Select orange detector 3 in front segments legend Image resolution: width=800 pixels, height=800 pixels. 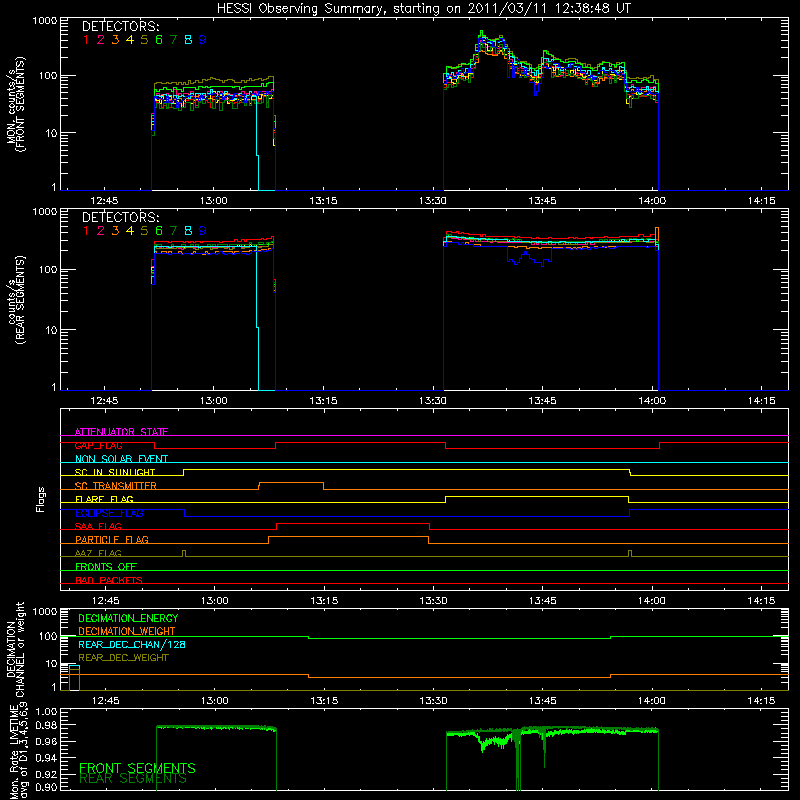click(115, 40)
